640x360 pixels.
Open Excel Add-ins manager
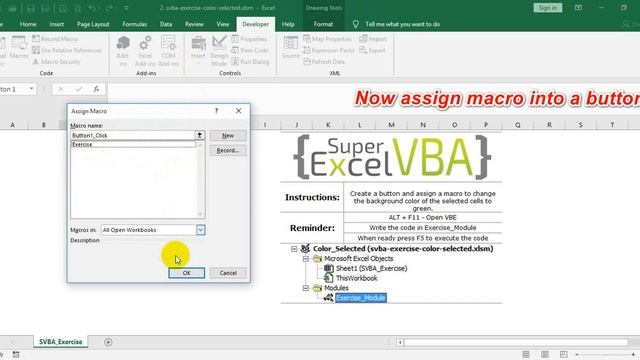(x=145, y=51)
